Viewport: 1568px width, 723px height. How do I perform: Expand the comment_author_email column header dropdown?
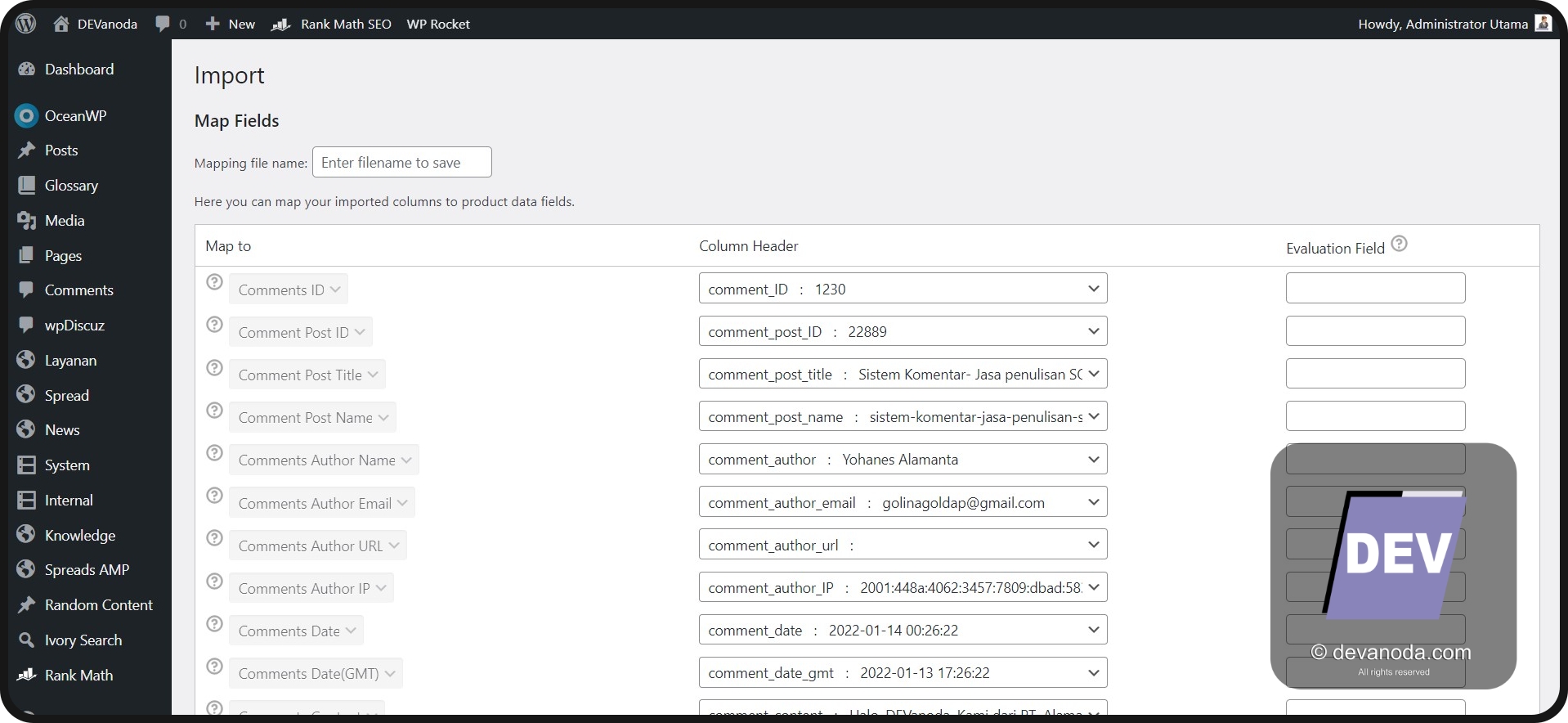point(903,502)
